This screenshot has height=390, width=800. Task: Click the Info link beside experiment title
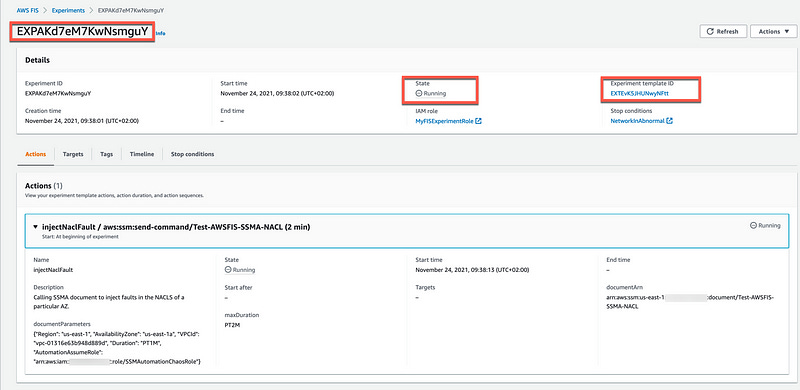[161, 34]
